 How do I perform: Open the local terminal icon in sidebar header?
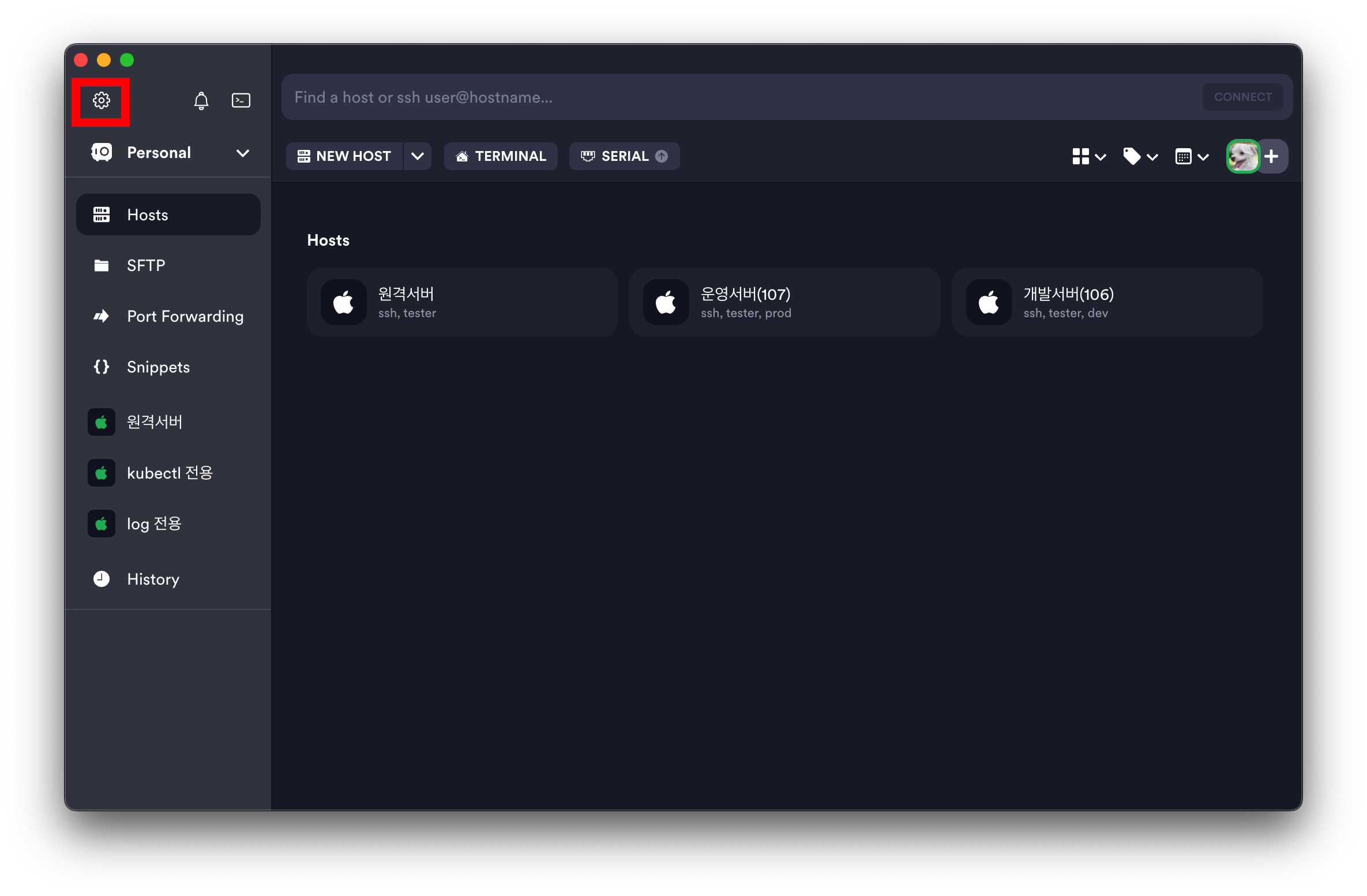click(x=241, y=101)
